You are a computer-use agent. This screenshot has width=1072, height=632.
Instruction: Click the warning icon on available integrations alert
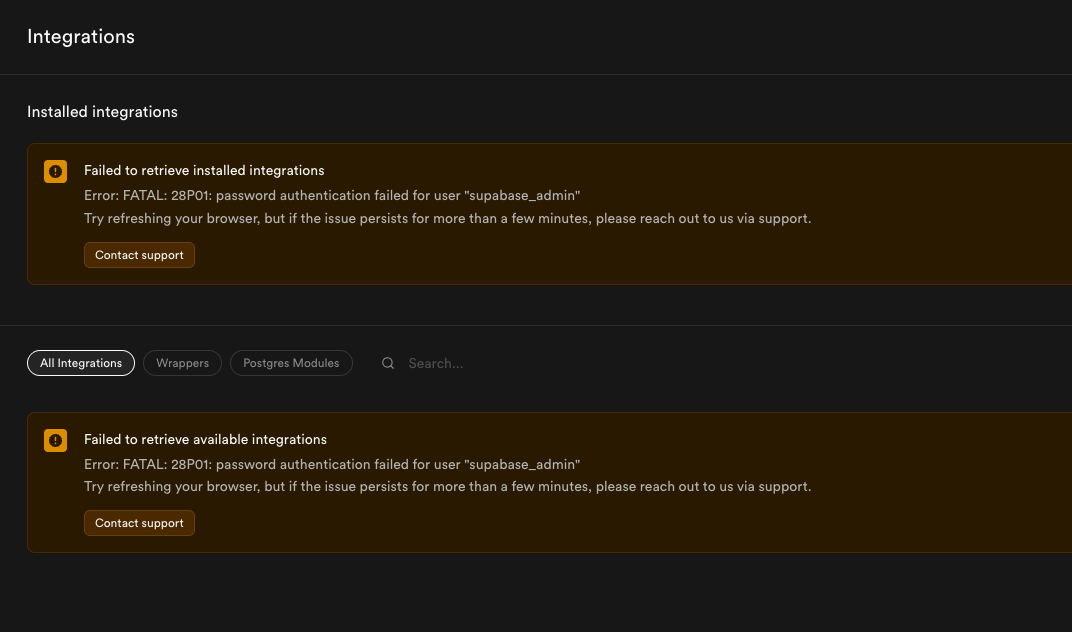pyautogui.click(x=55, y=440)
